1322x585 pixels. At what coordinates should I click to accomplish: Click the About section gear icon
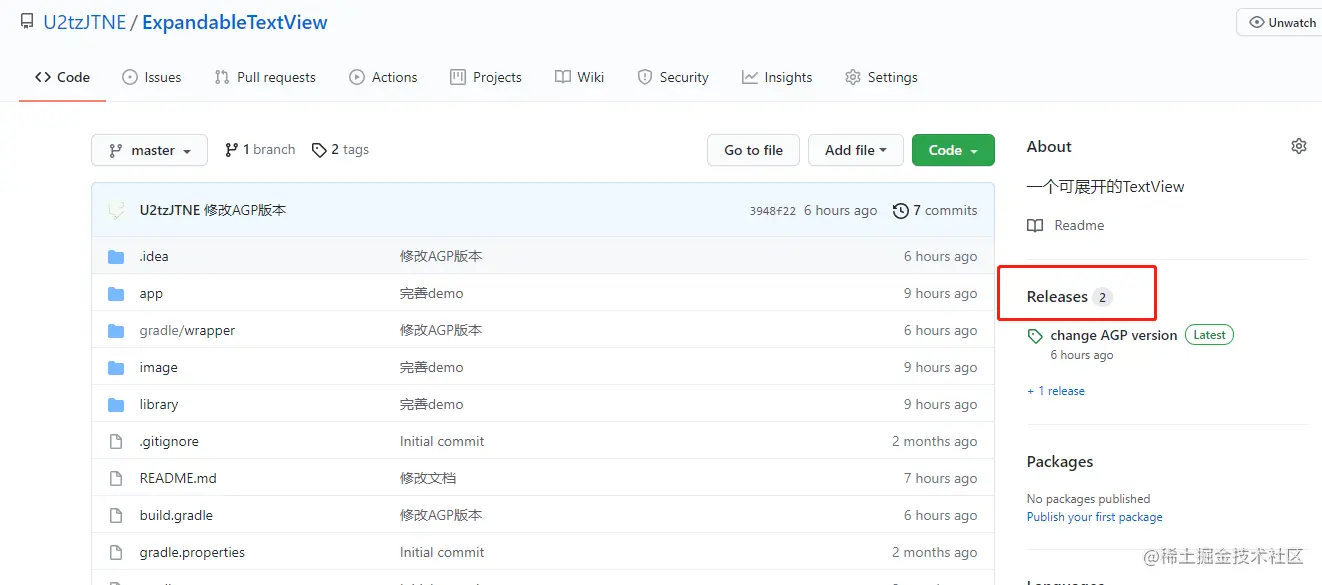click(x=1299, y=146)
